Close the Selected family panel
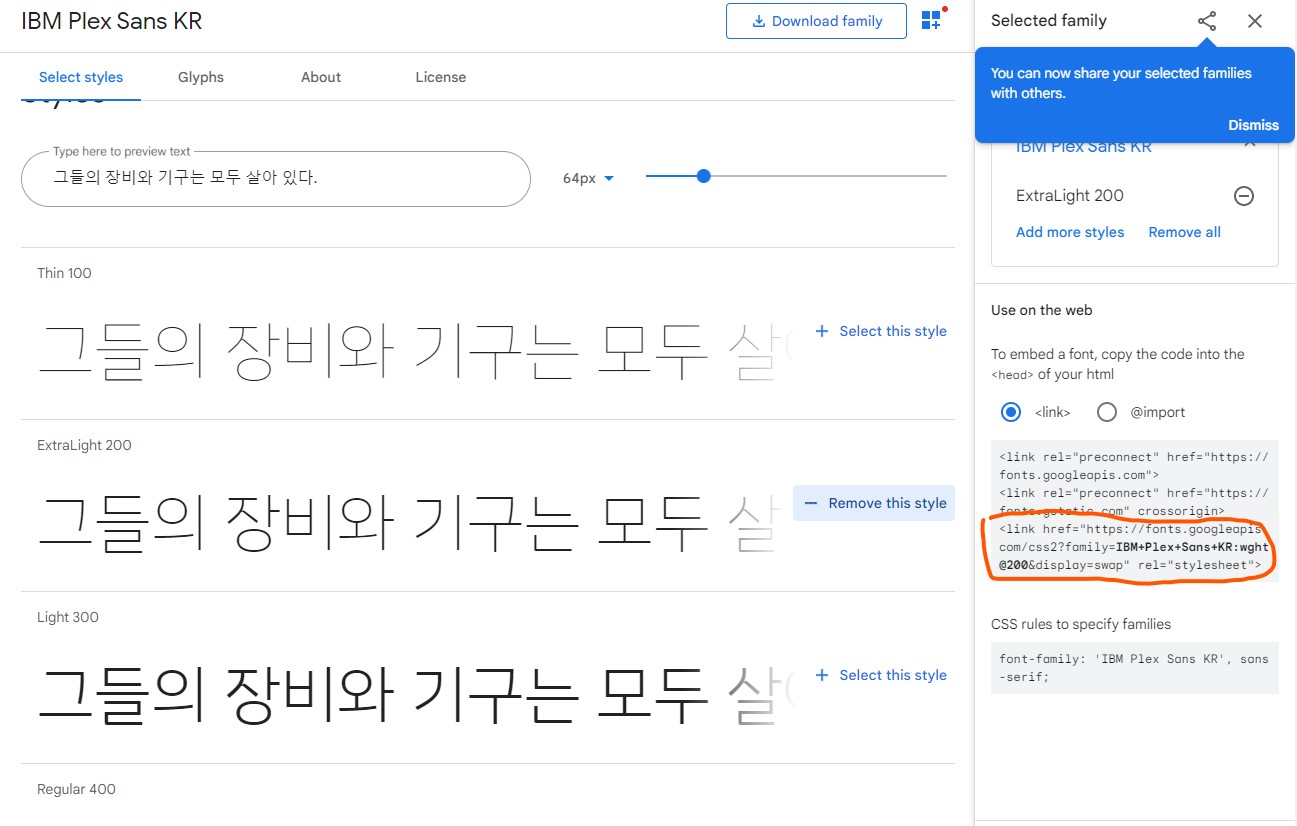 (x=1255, y=21)
